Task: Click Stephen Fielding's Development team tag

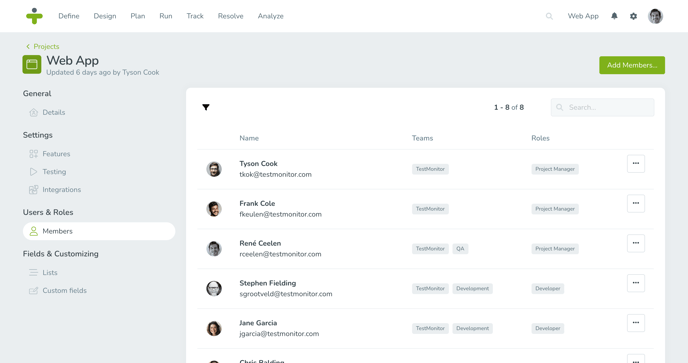Action: click(472, 288)
